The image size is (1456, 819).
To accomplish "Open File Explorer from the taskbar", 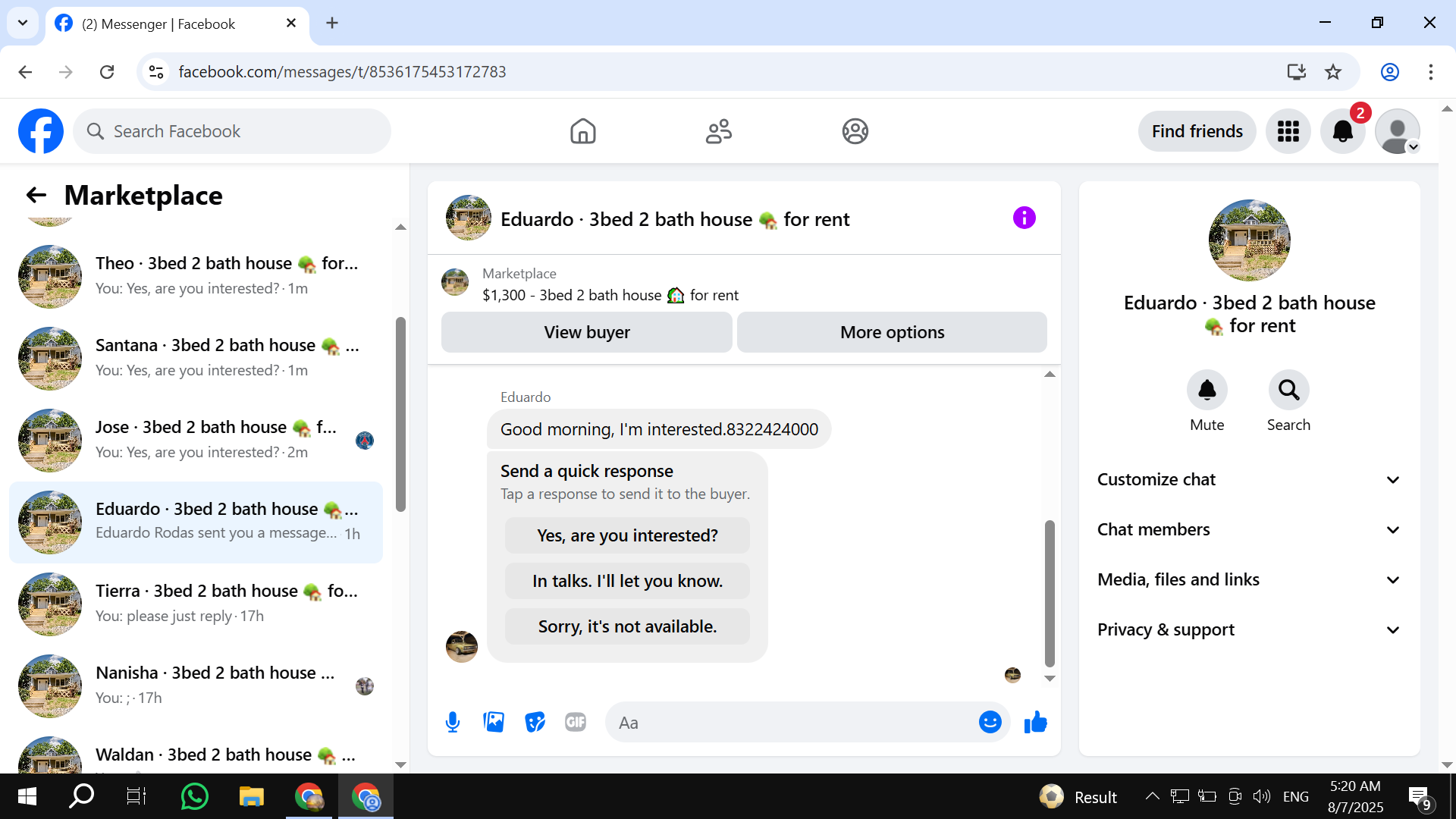I will point(251,797).
